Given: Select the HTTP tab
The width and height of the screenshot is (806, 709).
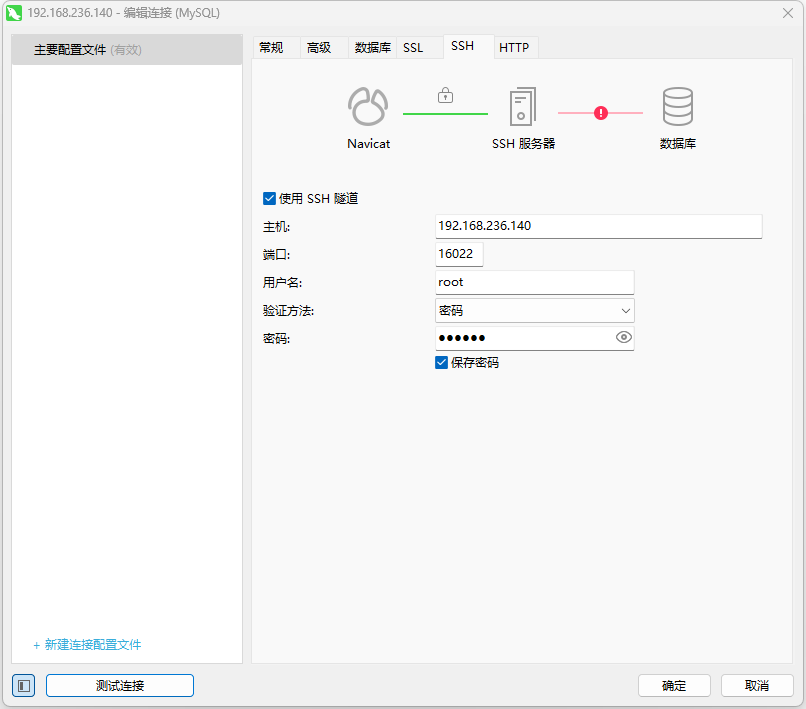Looking at the screenshot, I should pos(514,47).
